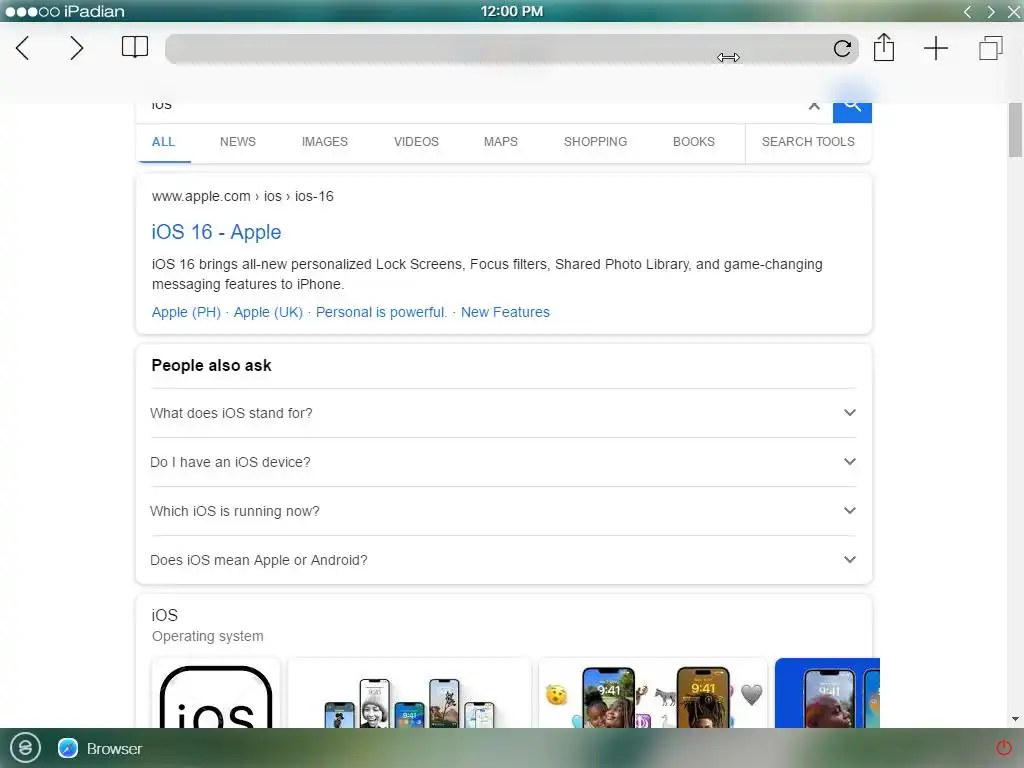Open the share sheet icon

click(884, 47)
